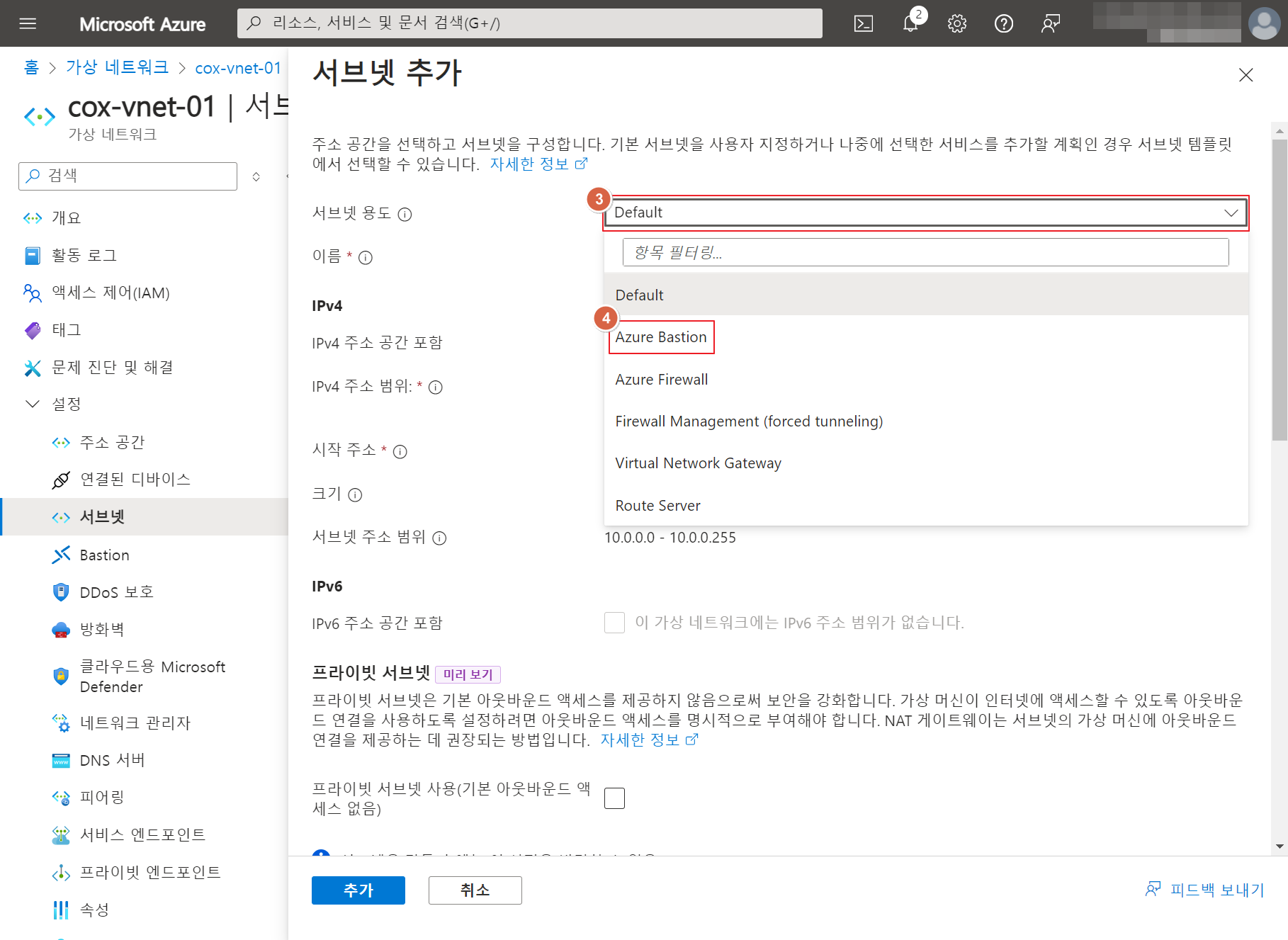Open the 피어링 peering page

click(101, 798)
